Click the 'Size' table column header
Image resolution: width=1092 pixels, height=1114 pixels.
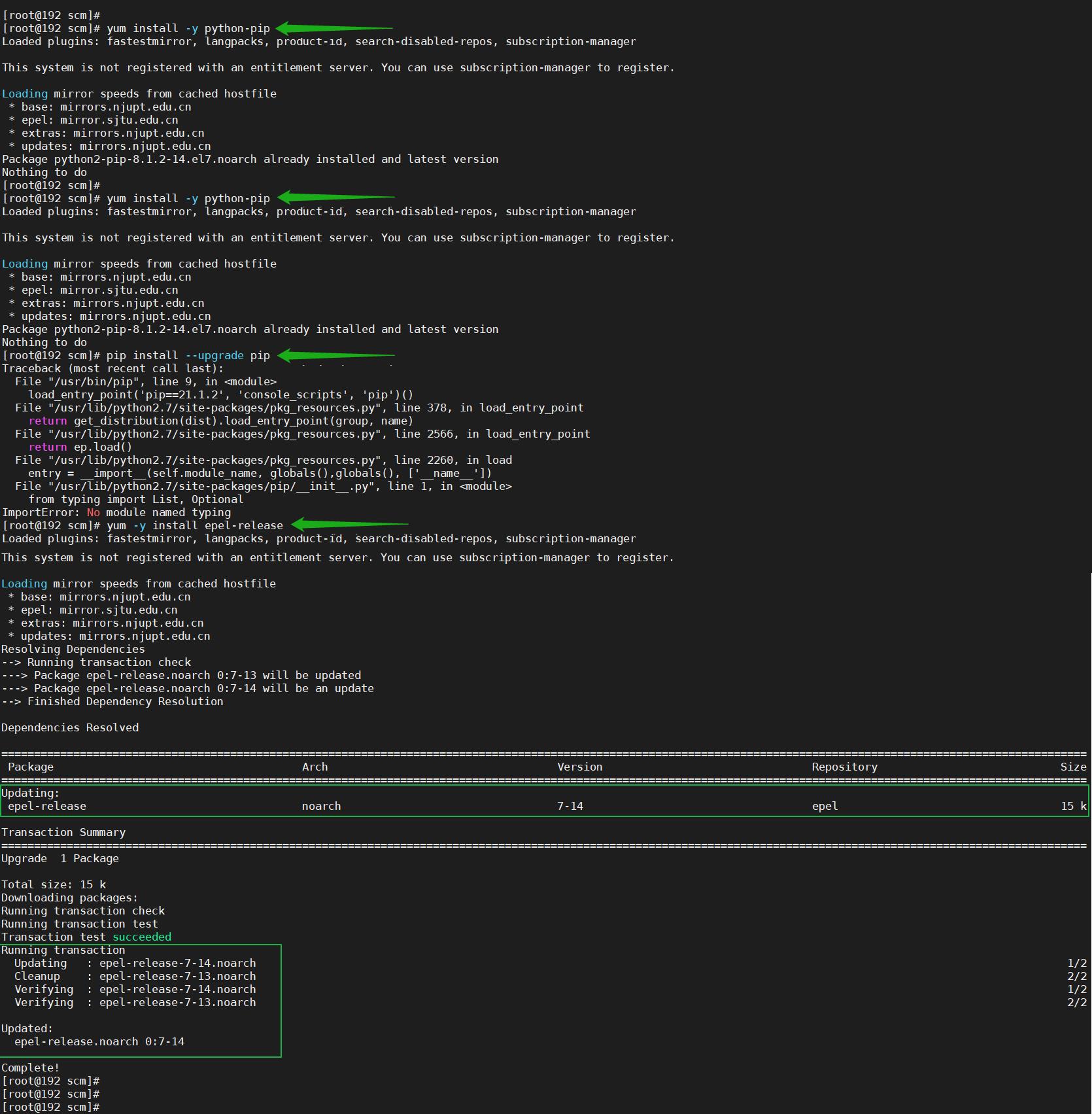pyautogui.click(x=1074, y=767)
